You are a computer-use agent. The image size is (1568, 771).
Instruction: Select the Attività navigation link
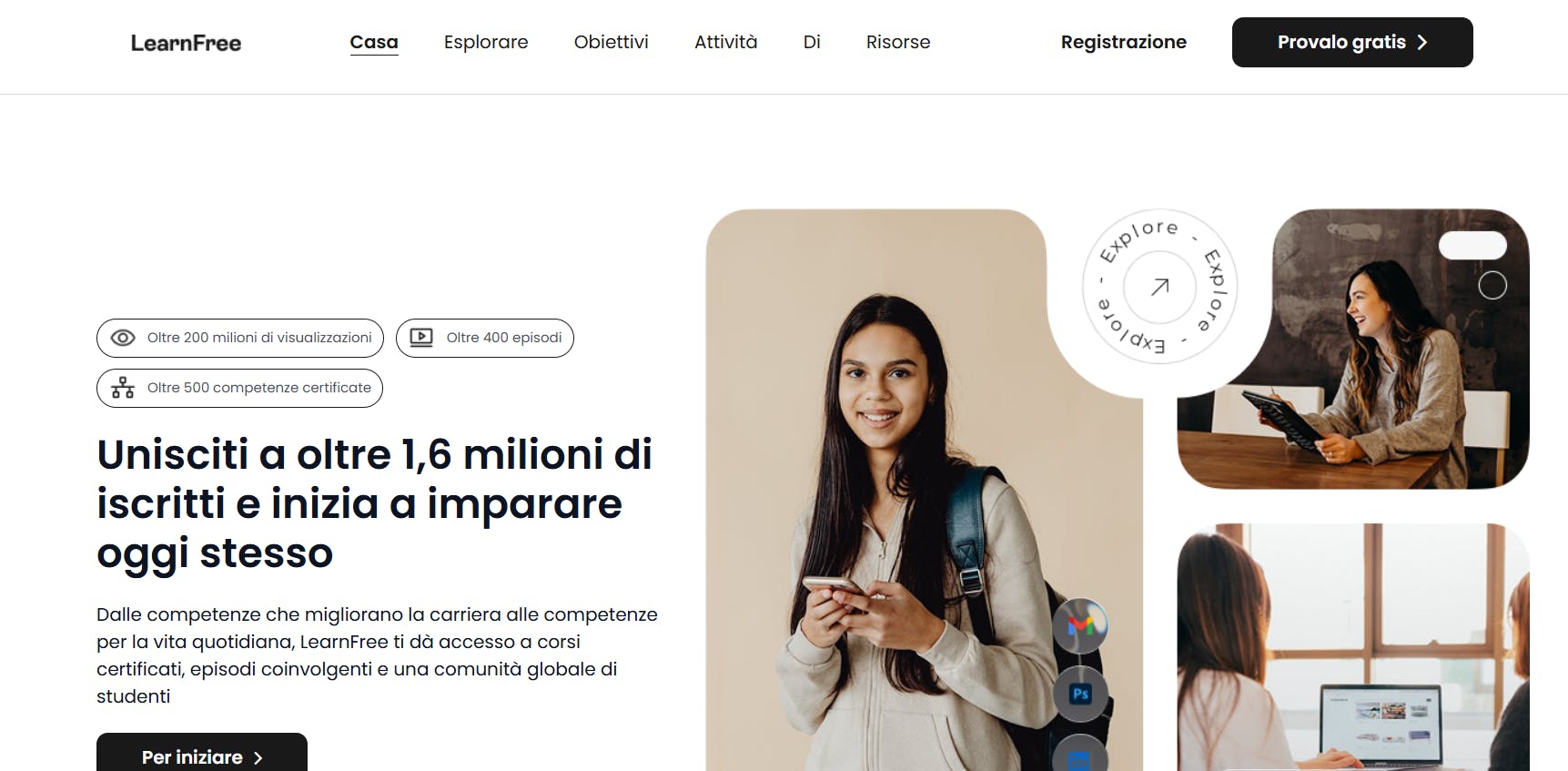tap(726, 42)
